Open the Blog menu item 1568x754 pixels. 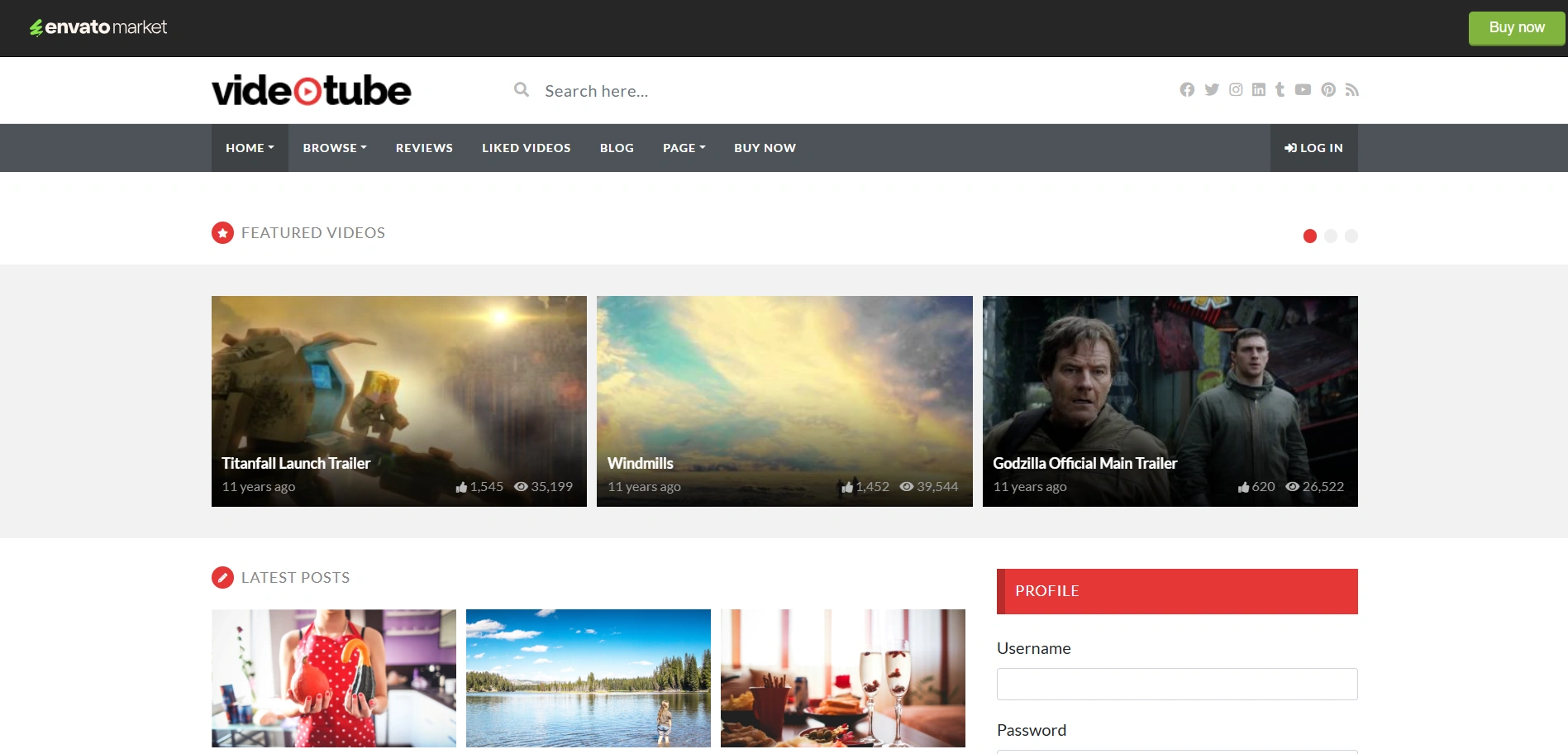[617, 148]
